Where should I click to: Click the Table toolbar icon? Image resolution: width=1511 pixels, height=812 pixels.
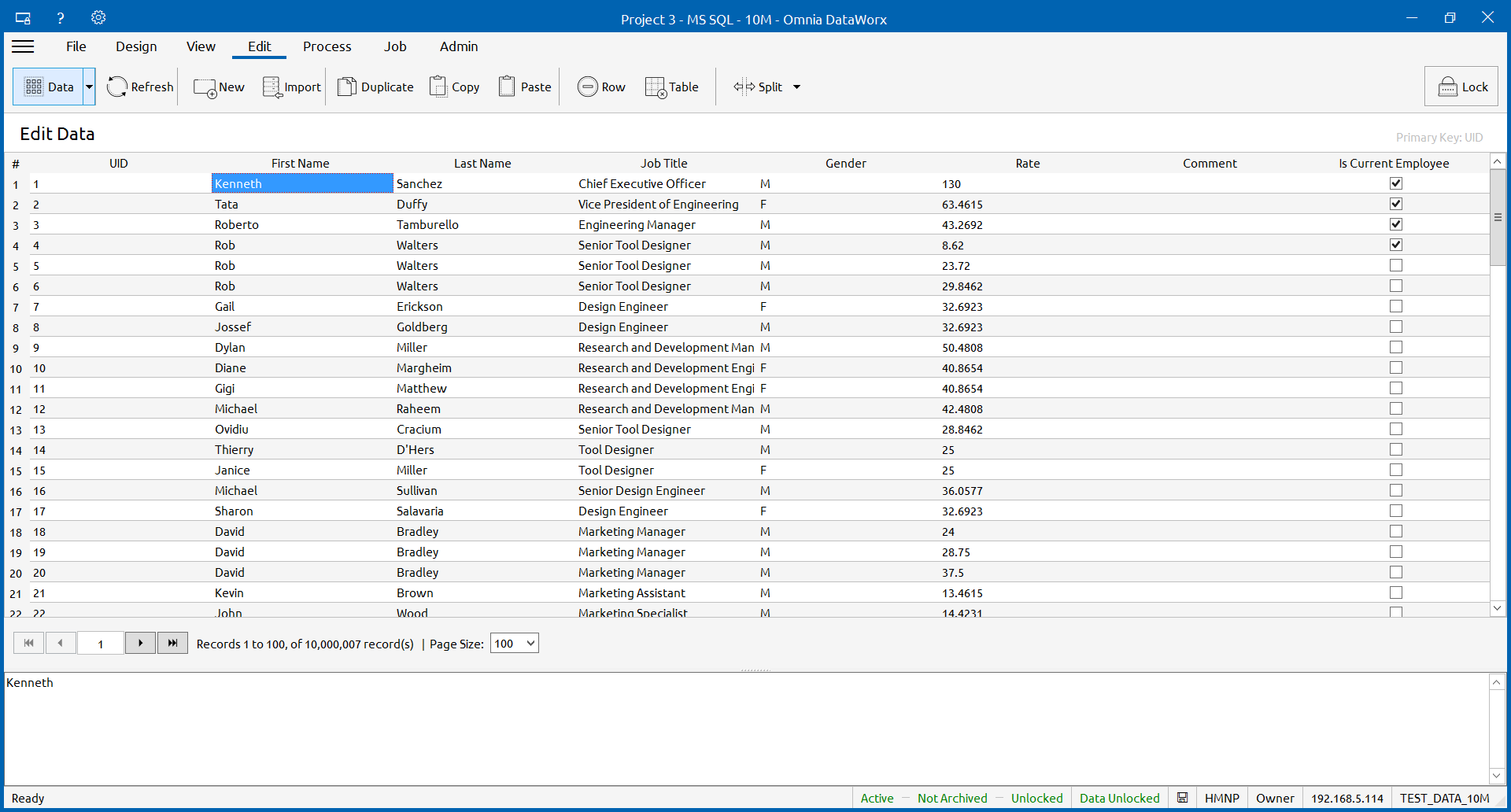pos(656,87)
